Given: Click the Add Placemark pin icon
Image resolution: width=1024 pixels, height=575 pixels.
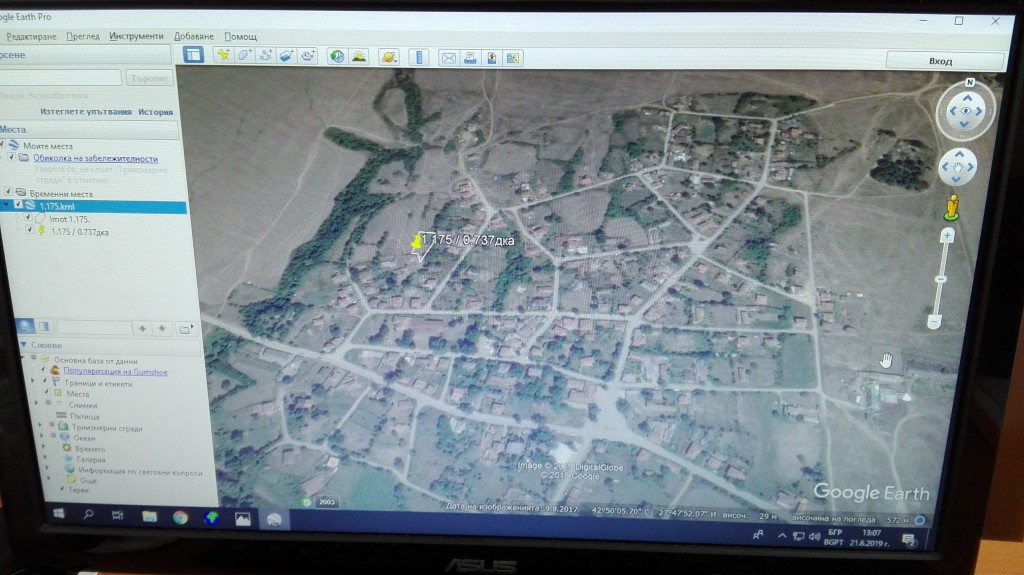Looking at the screenshot, I should pos(224,55).
